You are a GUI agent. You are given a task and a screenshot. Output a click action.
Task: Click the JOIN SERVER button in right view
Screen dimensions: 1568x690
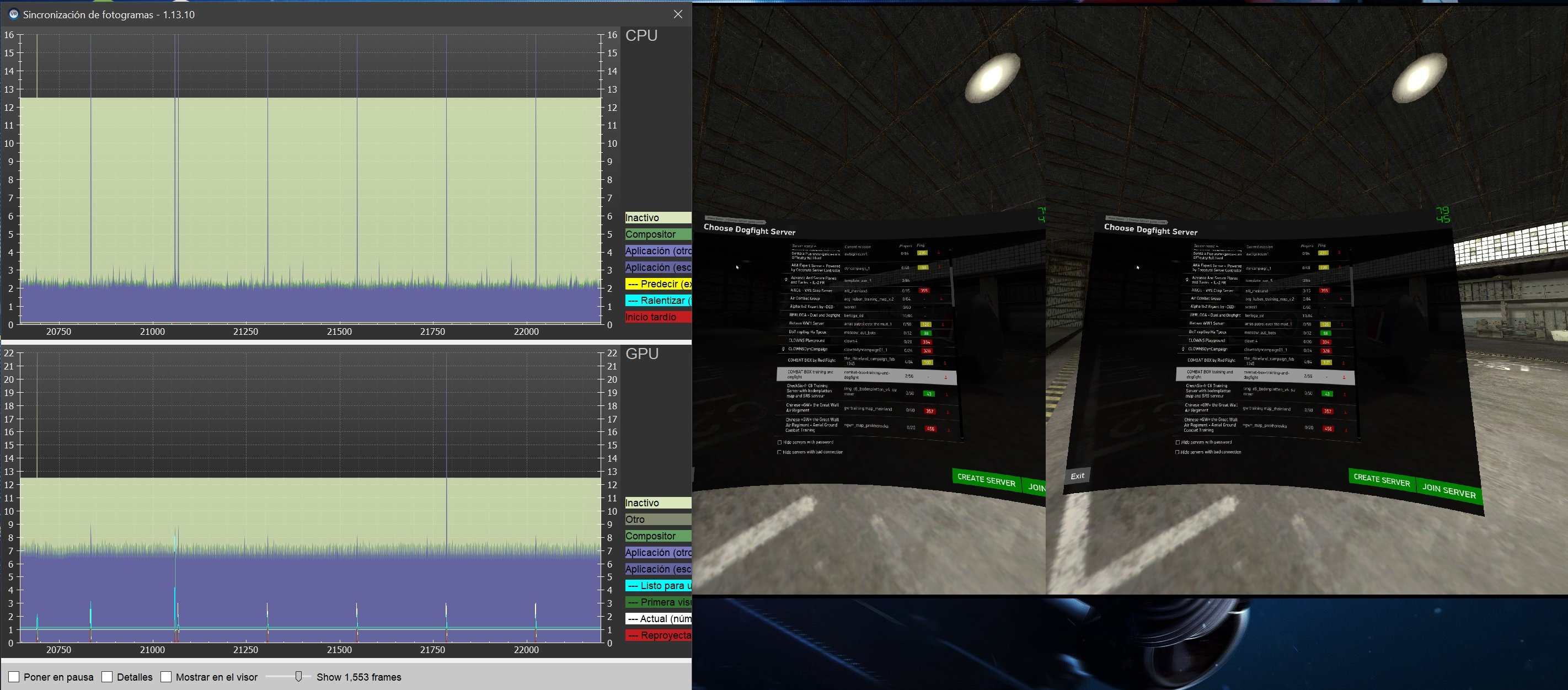pyautogui.click(x=1449, y=490)
